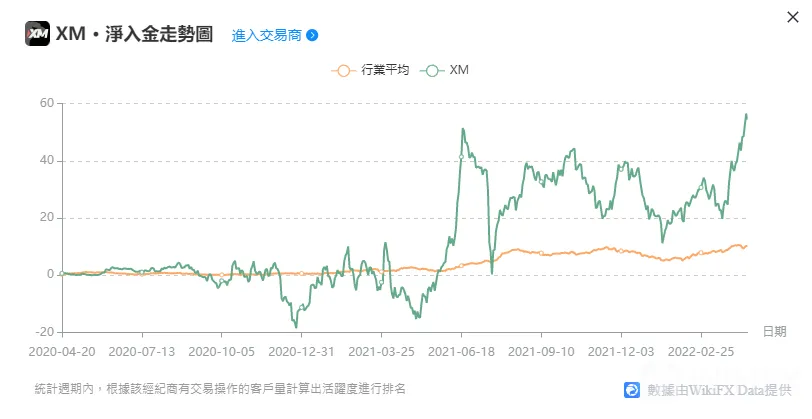Viewport: 812px width, 419px height.
Task: Click the blue arrow circle beside 進入交易商
Action: click(x=312, y=35)
